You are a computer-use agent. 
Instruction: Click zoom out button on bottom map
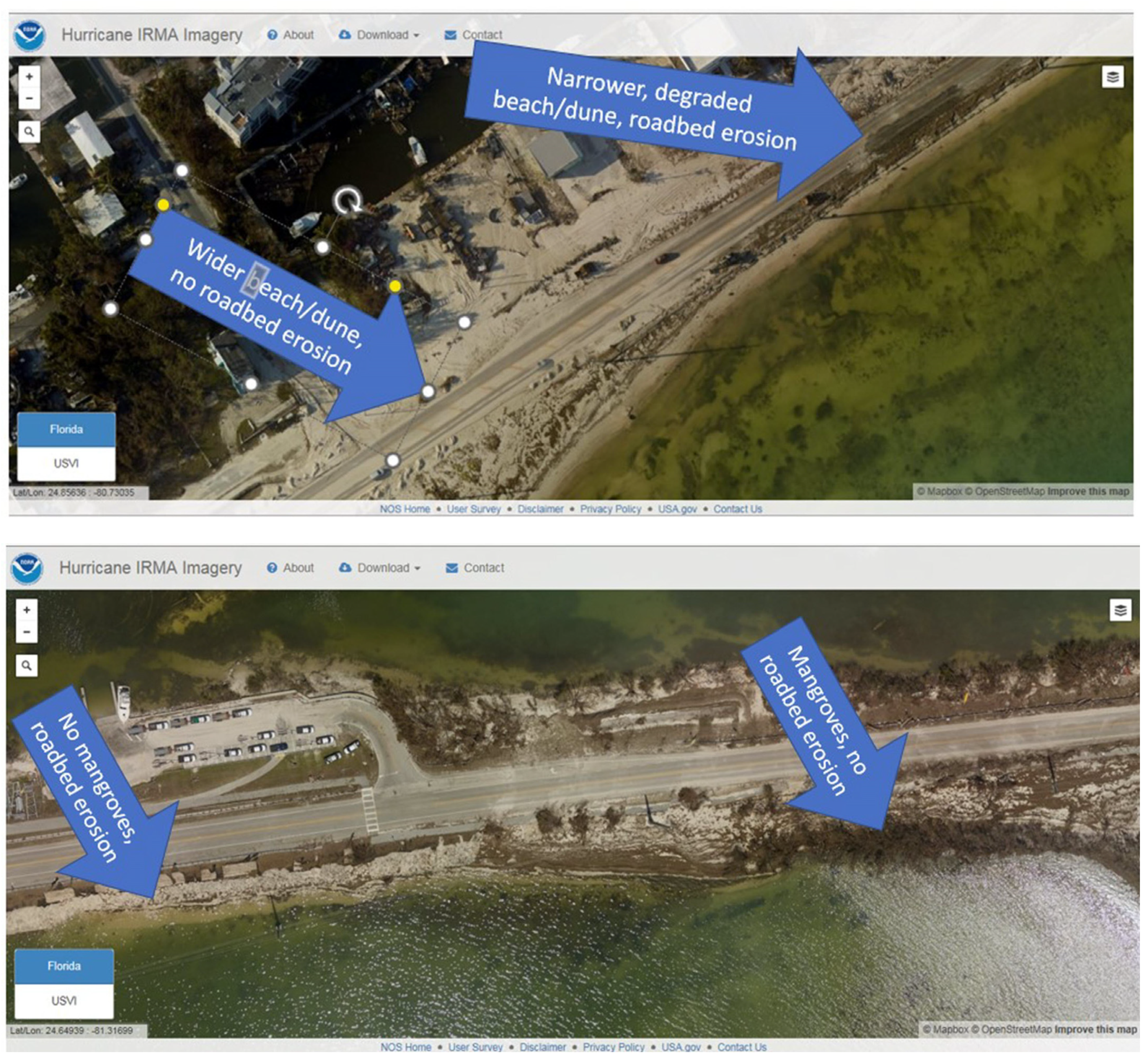tap(27, 632)
